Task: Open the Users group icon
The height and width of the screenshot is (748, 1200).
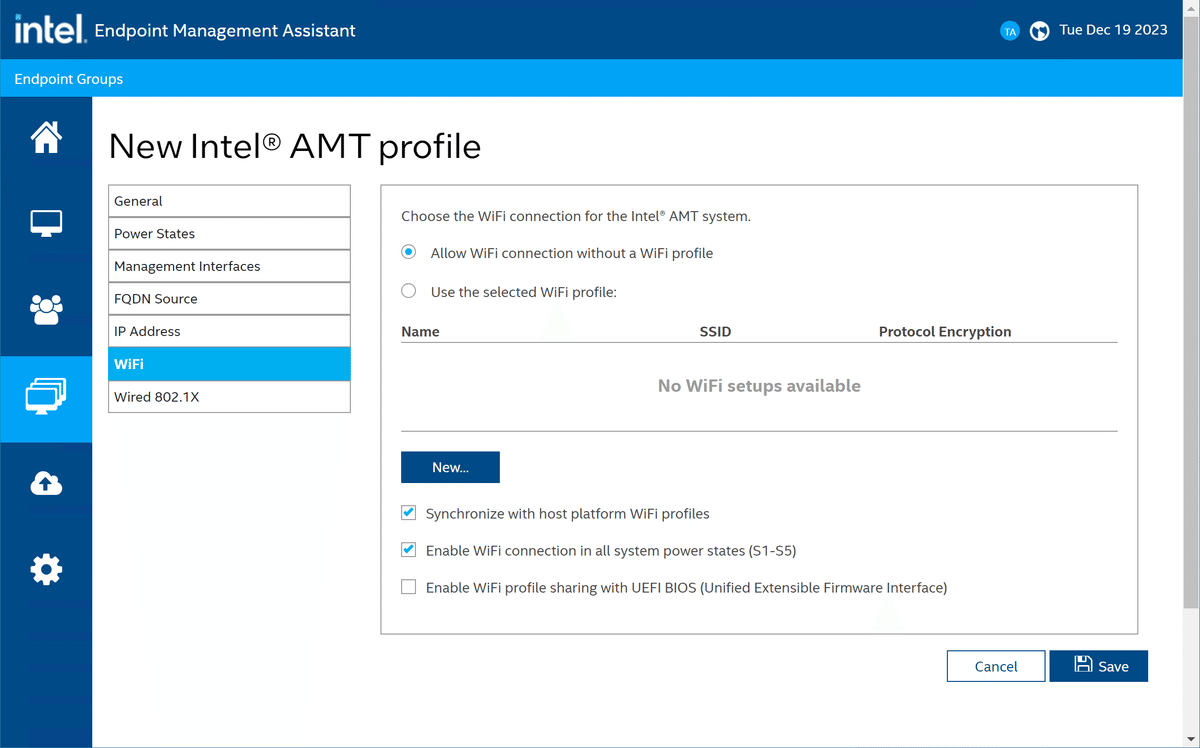Action: click(x=46, y=310)
